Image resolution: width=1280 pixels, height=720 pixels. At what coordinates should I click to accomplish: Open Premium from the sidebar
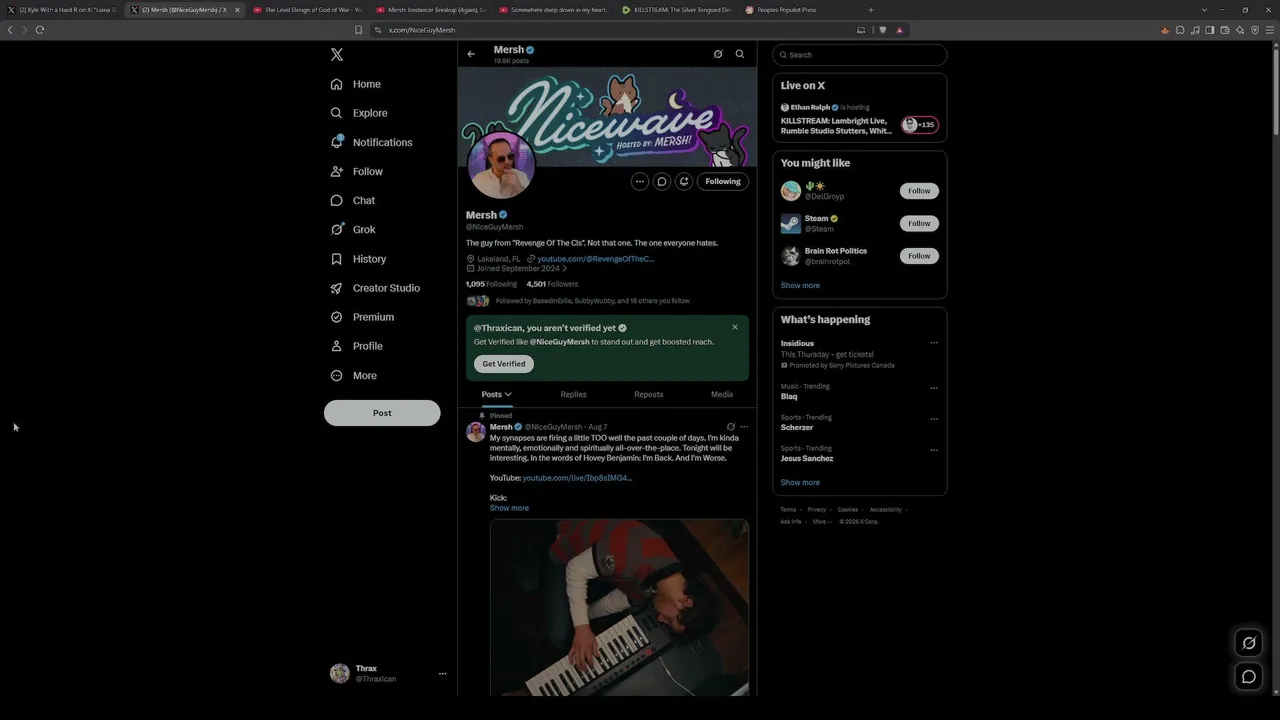[361, 317]
